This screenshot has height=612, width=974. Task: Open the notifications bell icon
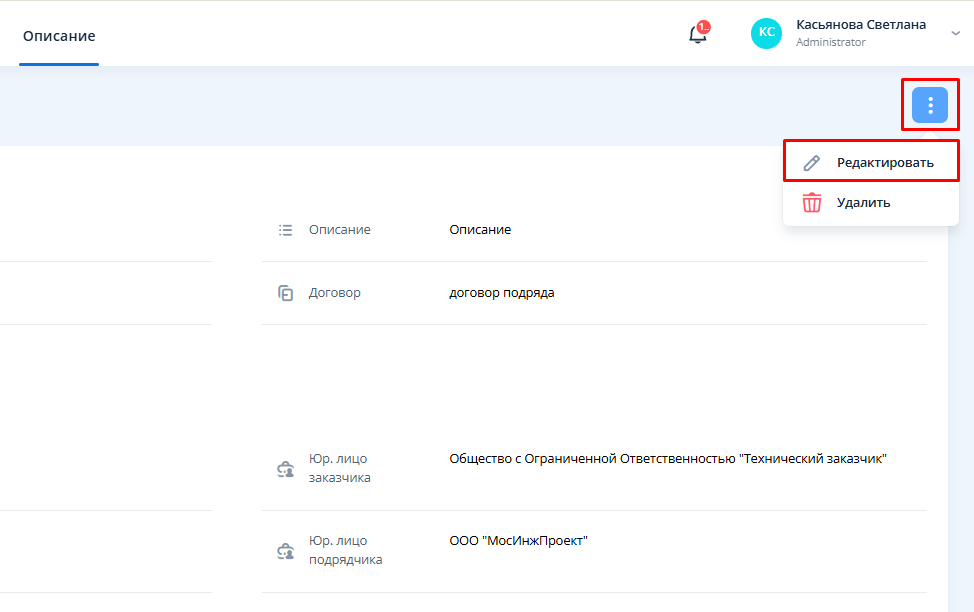(697, 35)
